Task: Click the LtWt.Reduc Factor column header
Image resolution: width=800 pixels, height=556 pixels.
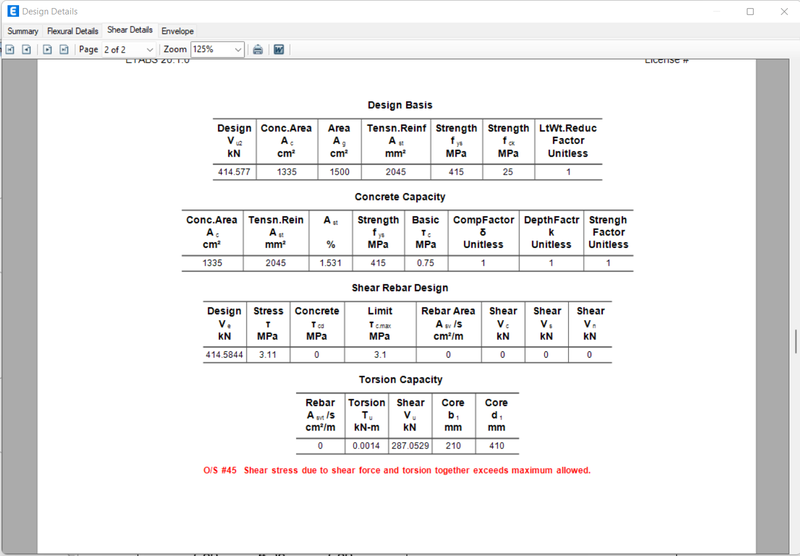Action: 568,141
